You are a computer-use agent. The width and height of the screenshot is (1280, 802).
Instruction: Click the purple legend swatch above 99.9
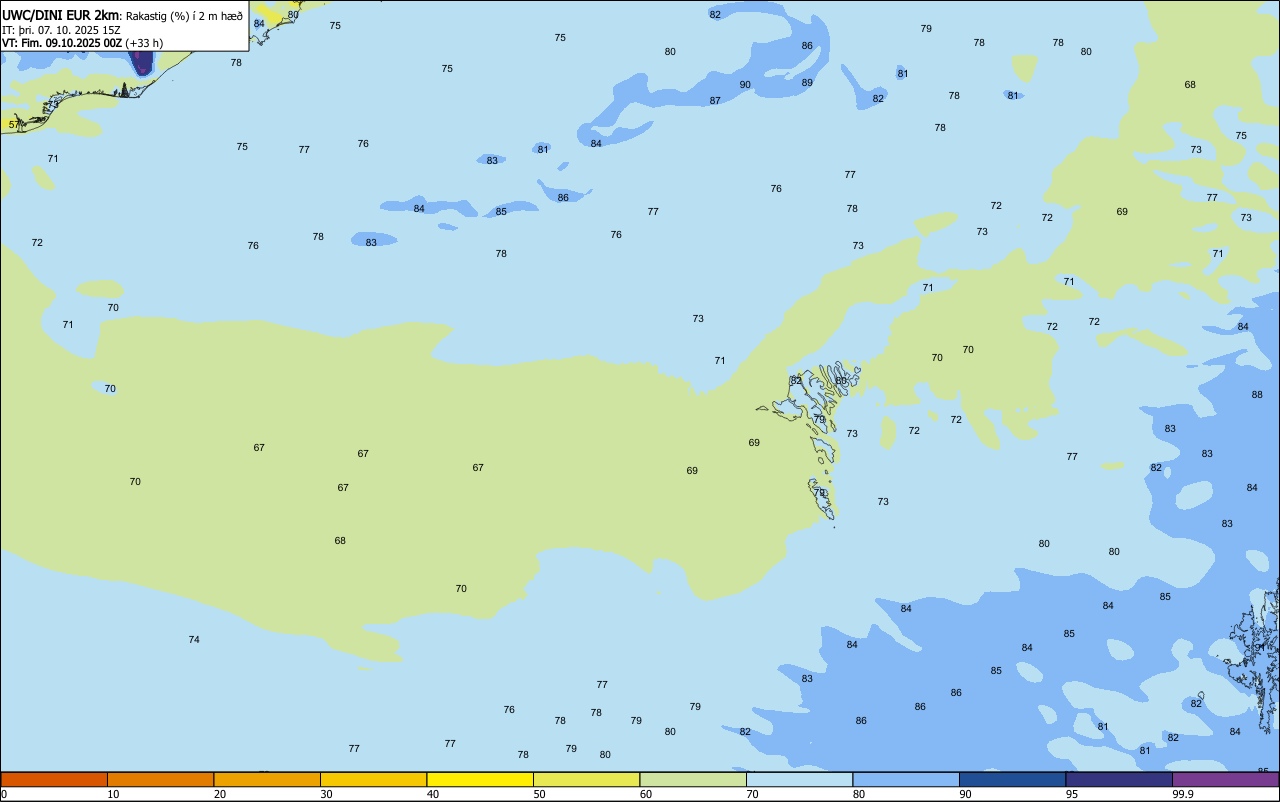pyautogui.click(x=1225, y=779)
